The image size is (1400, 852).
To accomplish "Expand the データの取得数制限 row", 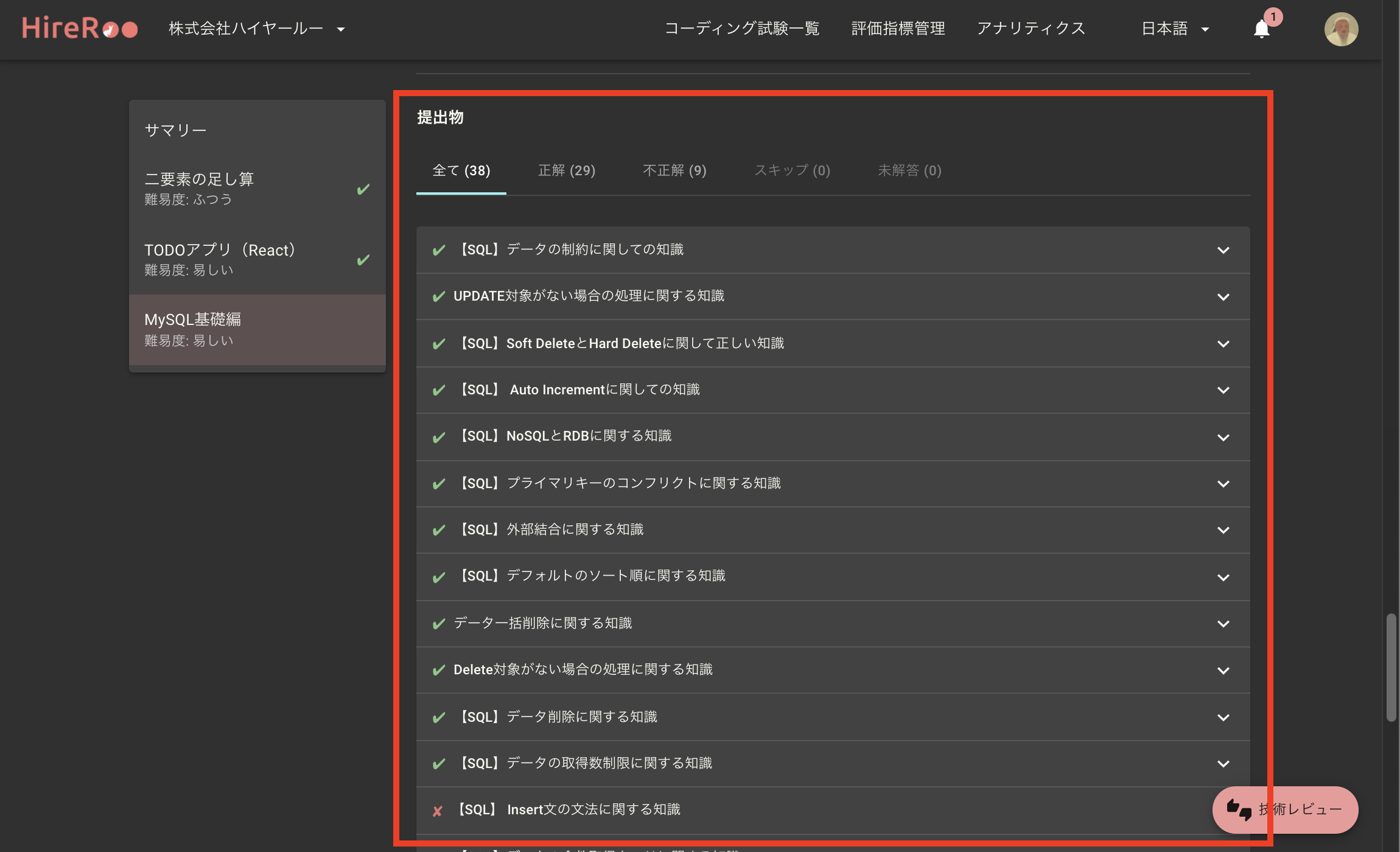I will 833,763.
